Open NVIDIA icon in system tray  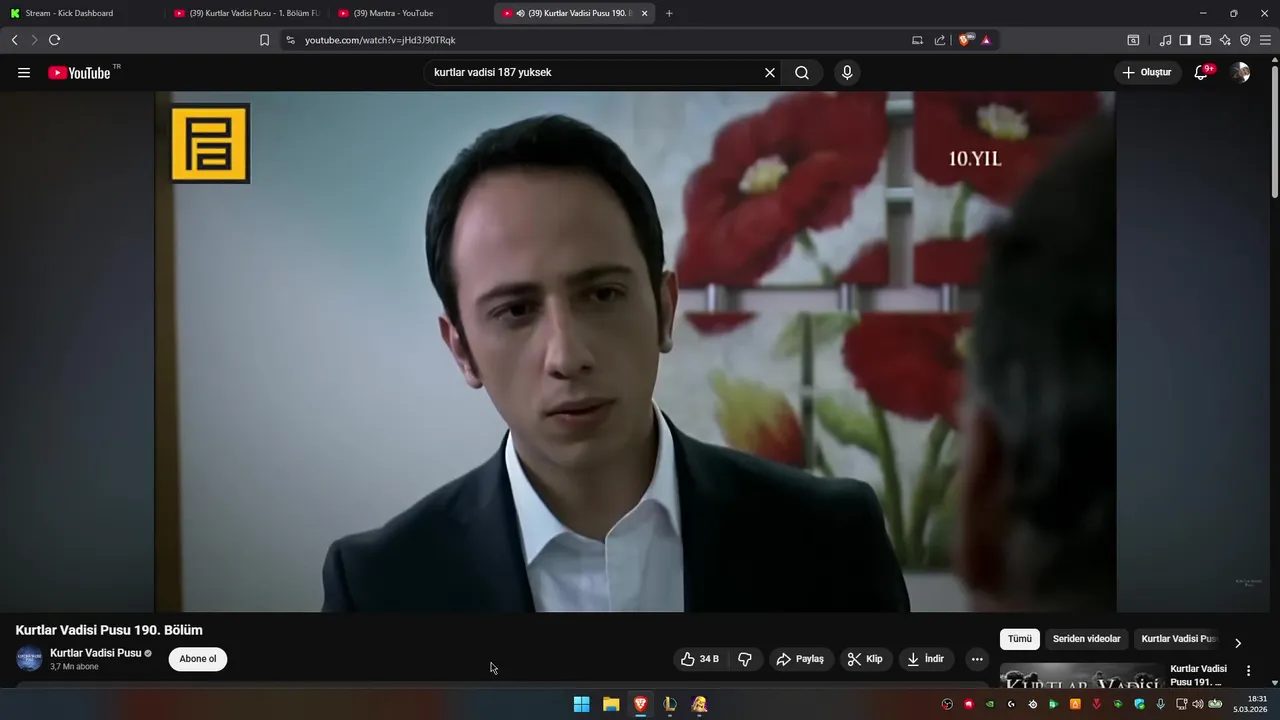click(x=990, y=704)
